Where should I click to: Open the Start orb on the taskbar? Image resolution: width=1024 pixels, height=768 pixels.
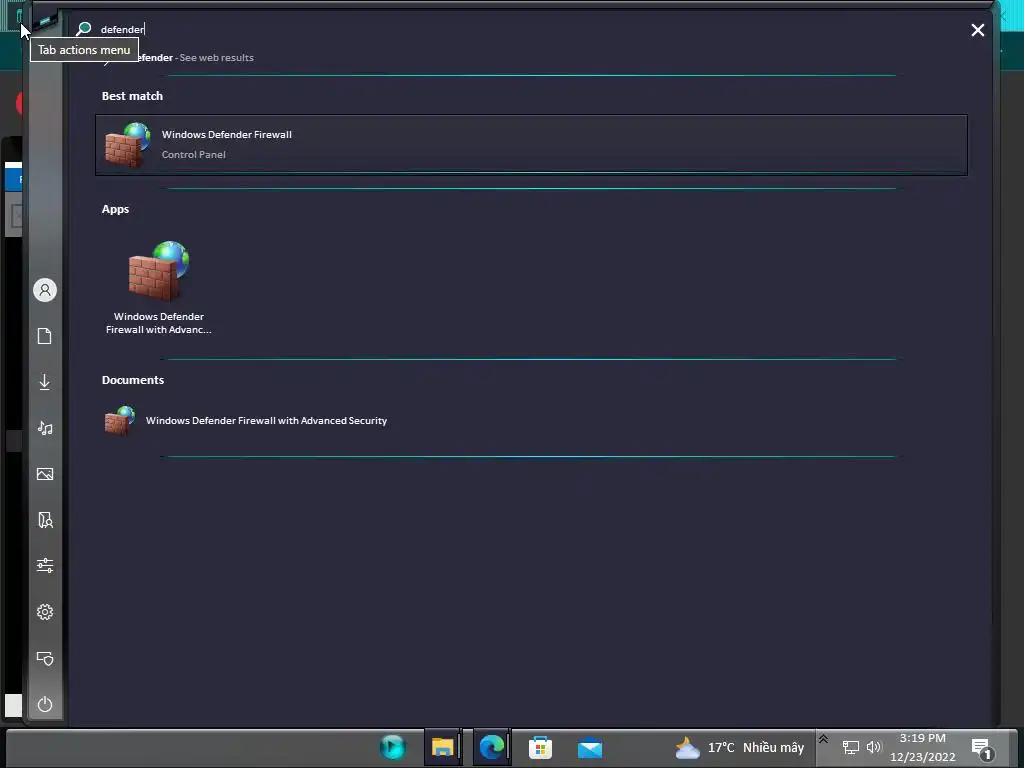[393, 747]
